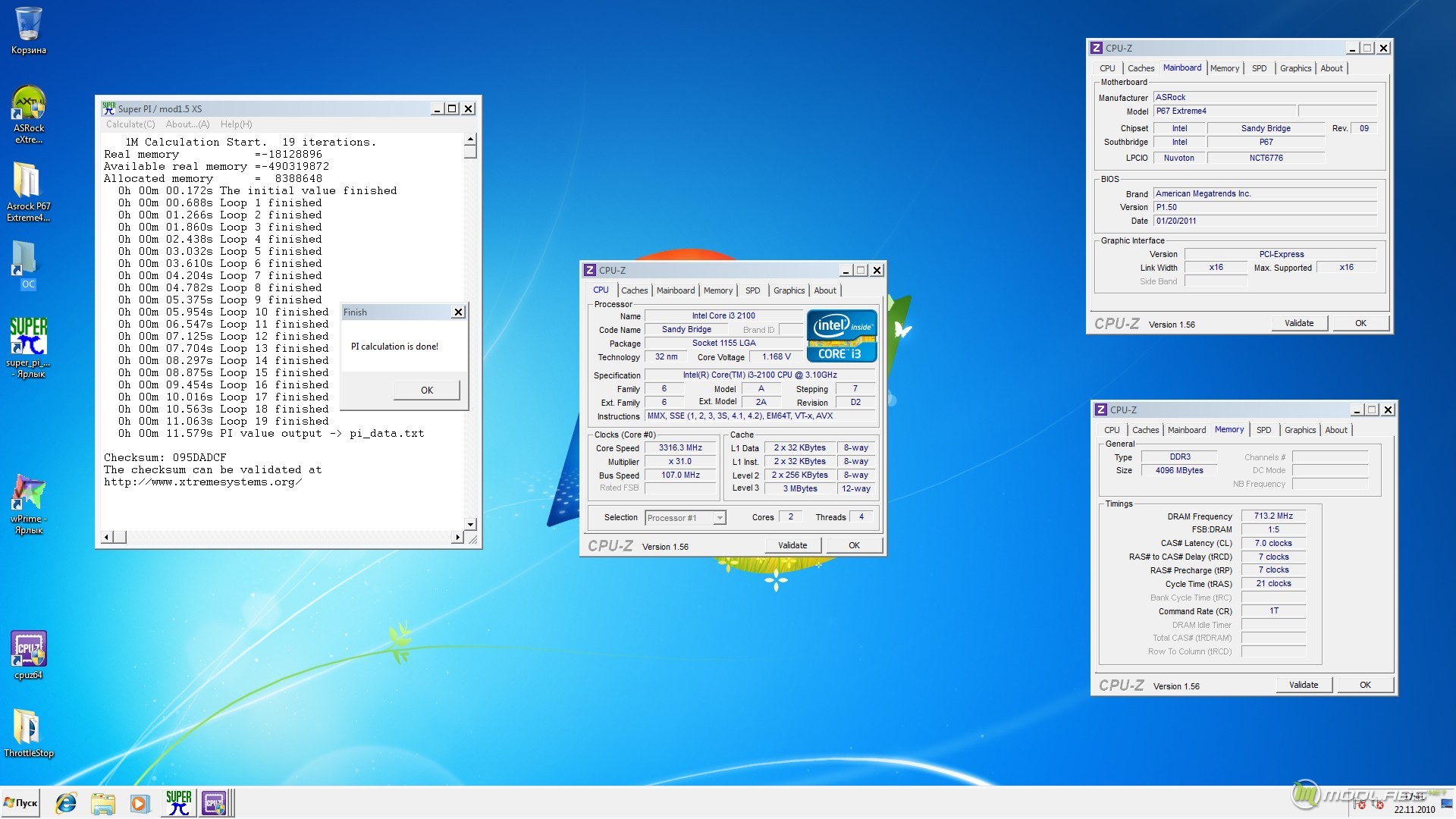Select Caches tab in Mainboard CPU-Z window
Image resolution: width=1456 pixels, height=819 pixels.
click(1141, 68)
